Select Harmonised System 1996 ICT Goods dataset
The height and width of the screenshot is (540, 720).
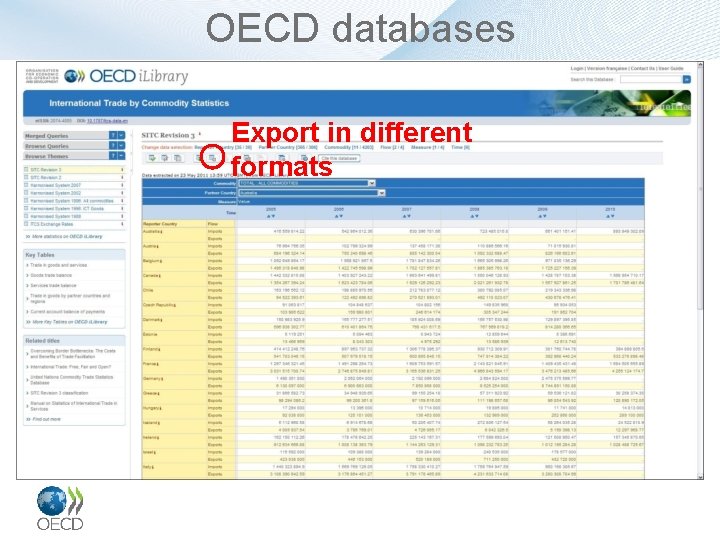point(67,208)
